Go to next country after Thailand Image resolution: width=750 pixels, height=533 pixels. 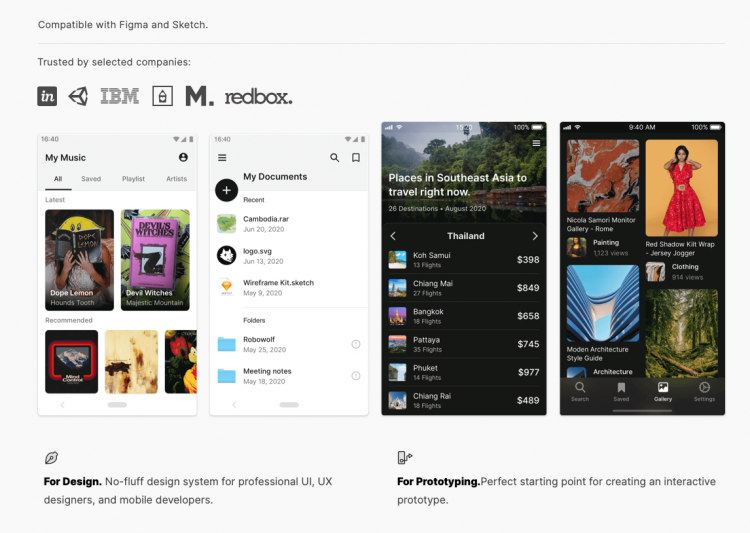coord(535,236)
